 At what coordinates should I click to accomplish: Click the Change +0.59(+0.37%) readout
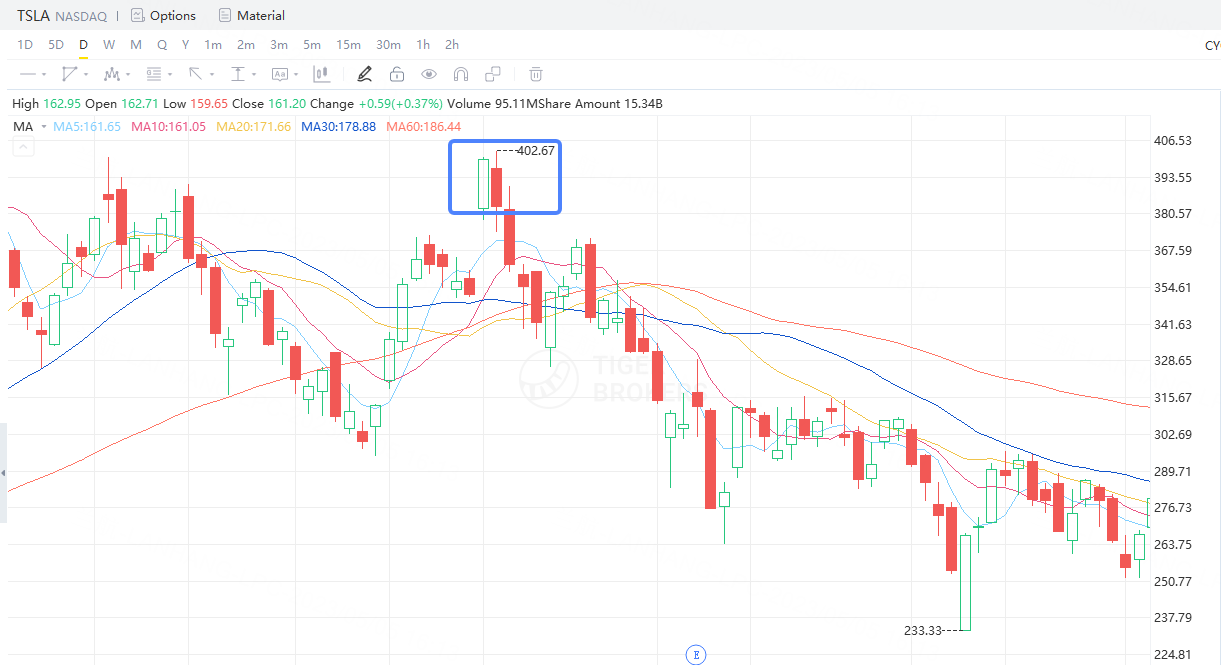(x=376, y=104)
